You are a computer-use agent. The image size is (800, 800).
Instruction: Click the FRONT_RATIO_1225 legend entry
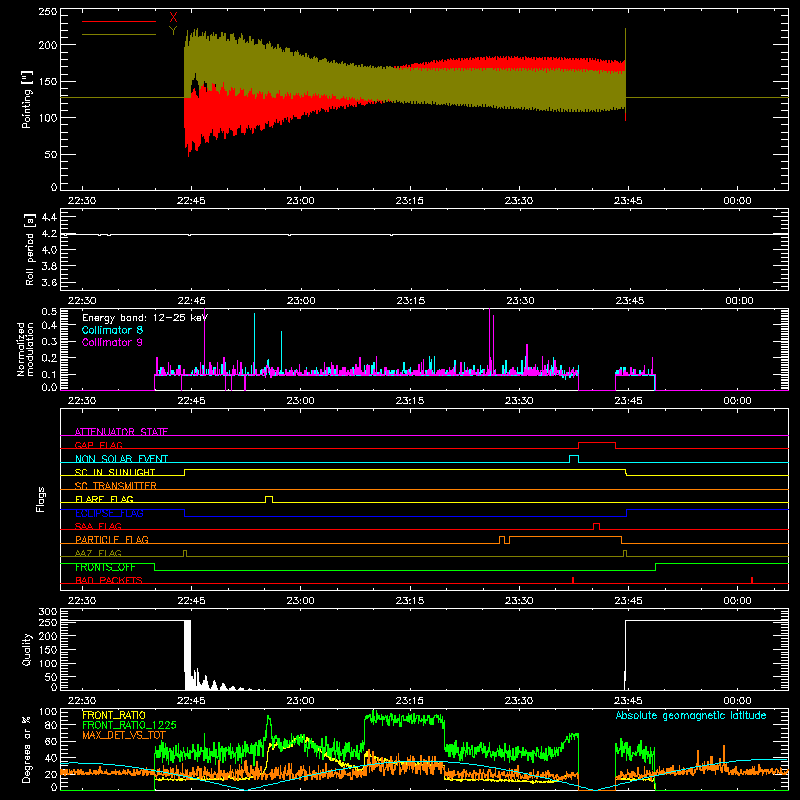click(x=130, y=725)
